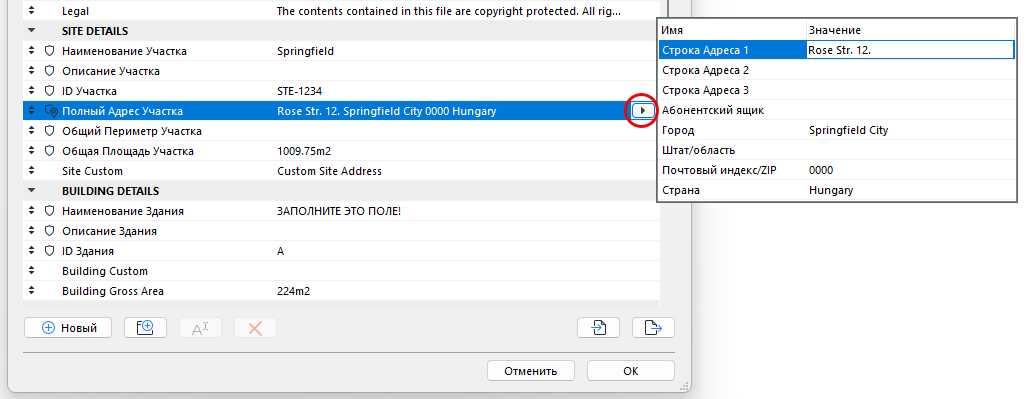The height and width of the screenshot is (399, 1029).
Task: Click the 224m2 gross area value
Action: [293, 291]
